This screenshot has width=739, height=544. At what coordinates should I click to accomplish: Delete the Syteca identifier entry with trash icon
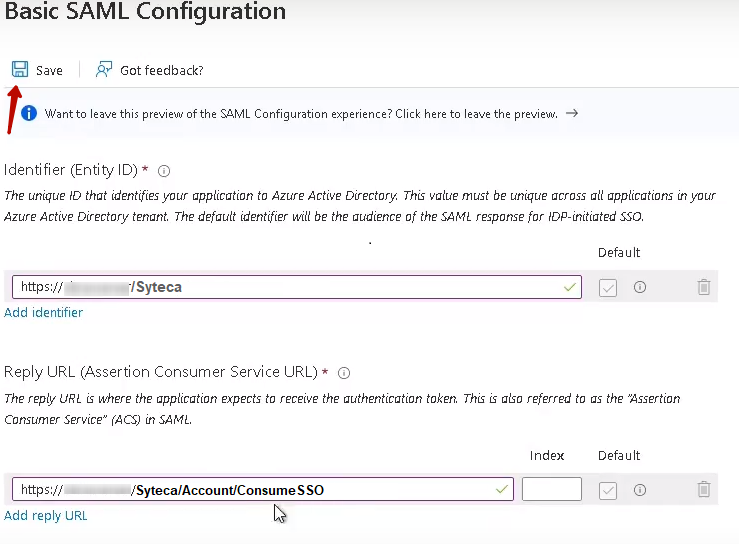tap(704, 287)
